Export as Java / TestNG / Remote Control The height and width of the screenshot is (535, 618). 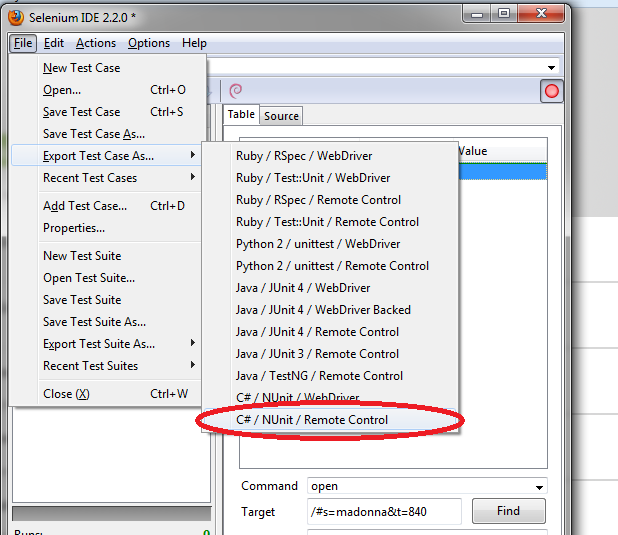click(330, 376)
